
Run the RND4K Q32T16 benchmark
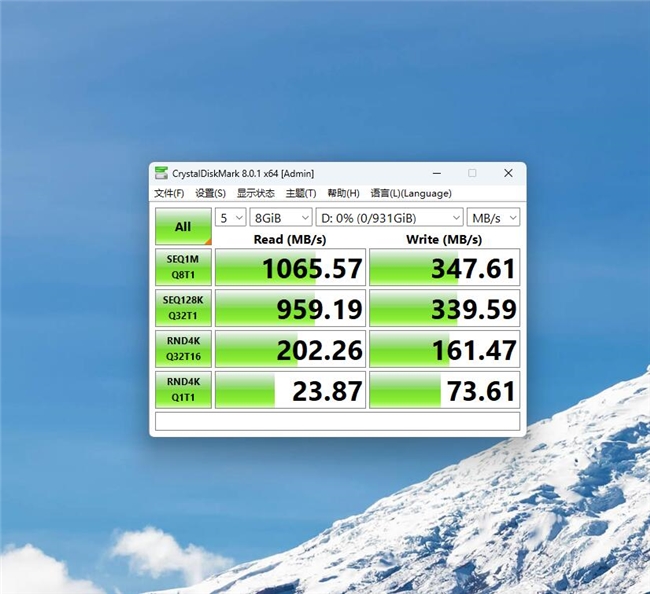(x=183, y=349)
